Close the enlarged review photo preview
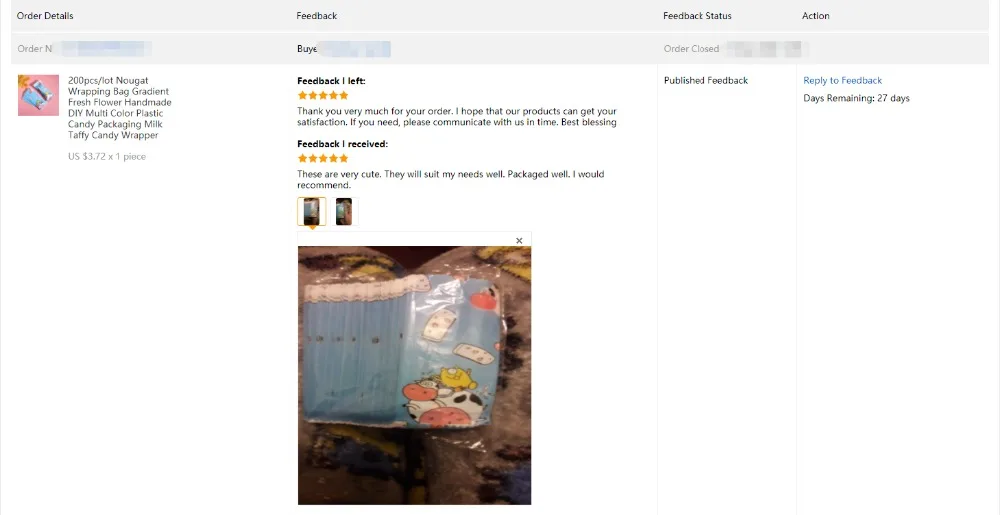The width and height of the screenshot is (1000, 515). point(519,240)
